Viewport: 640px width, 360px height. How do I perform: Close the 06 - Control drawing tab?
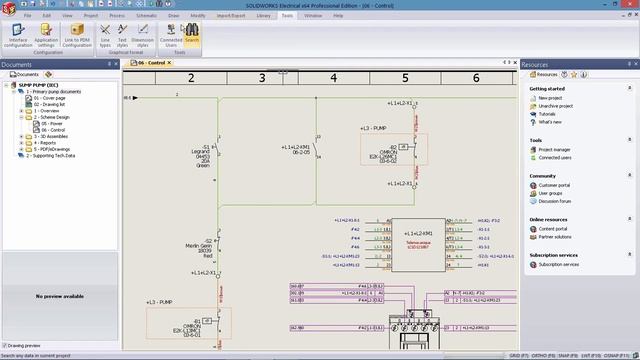169,63
